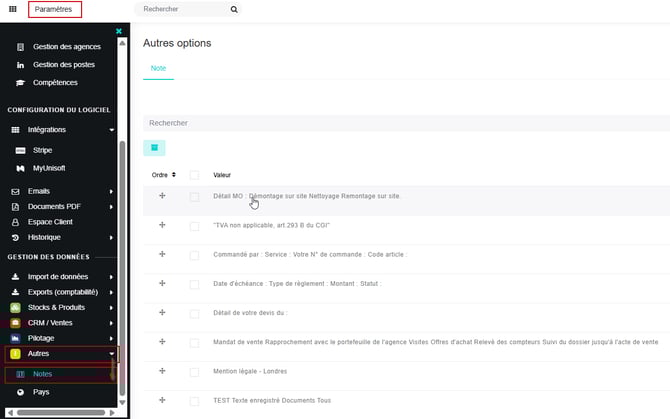Close sidebar with the teal X icon
This screenshot has width=670, height=419.
point(119,32)
